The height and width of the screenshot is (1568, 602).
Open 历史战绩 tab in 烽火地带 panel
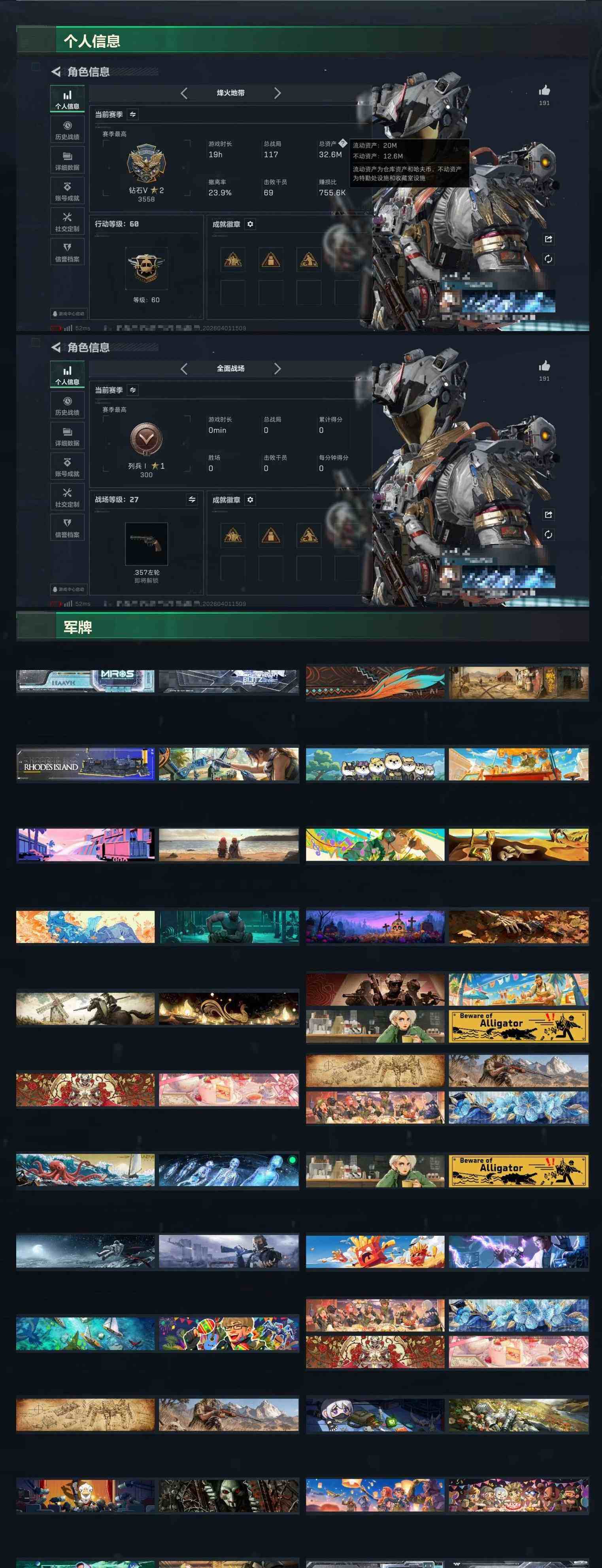point(67,130)
